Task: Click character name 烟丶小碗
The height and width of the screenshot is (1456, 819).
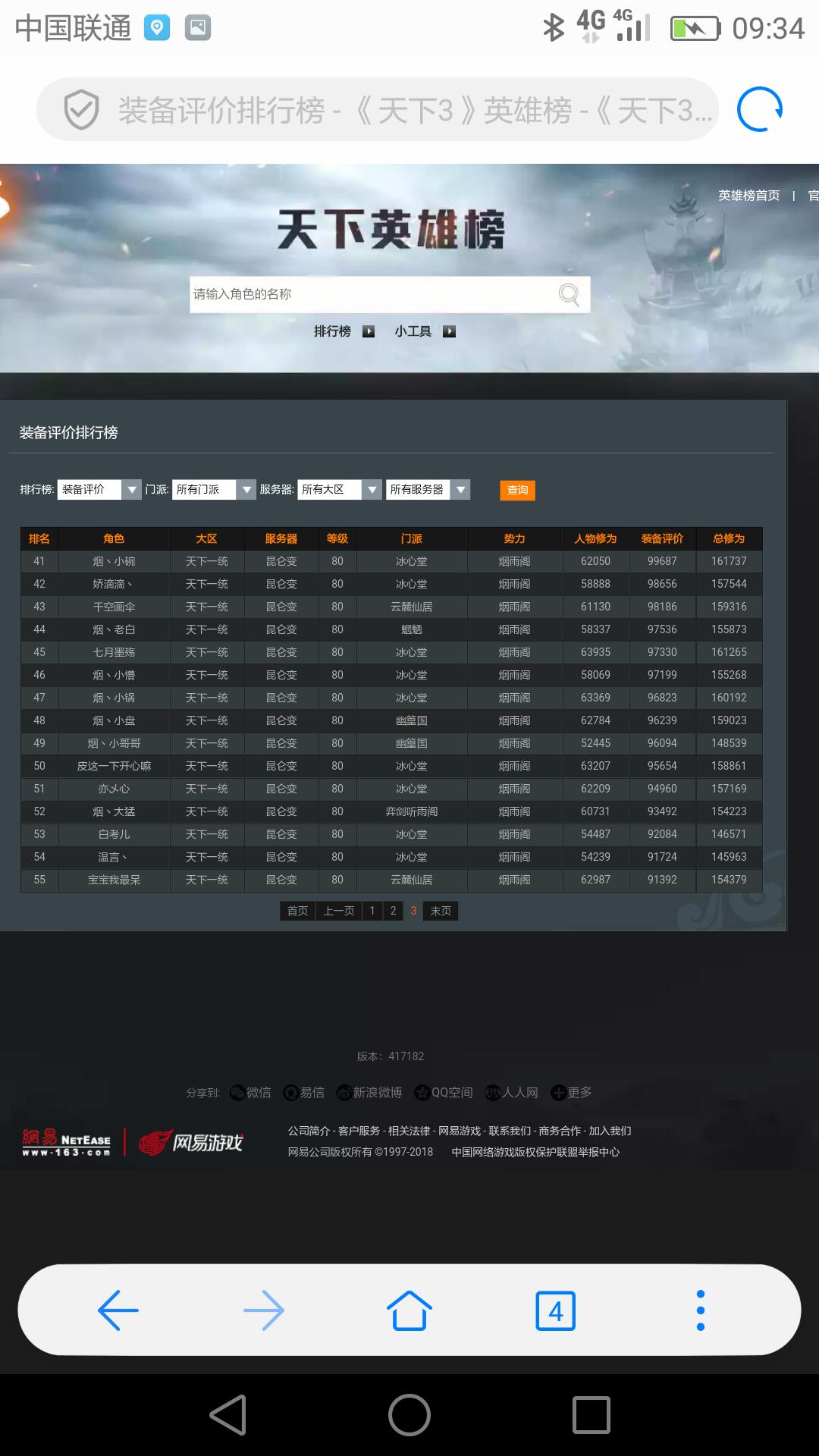Action: (114, 561)
